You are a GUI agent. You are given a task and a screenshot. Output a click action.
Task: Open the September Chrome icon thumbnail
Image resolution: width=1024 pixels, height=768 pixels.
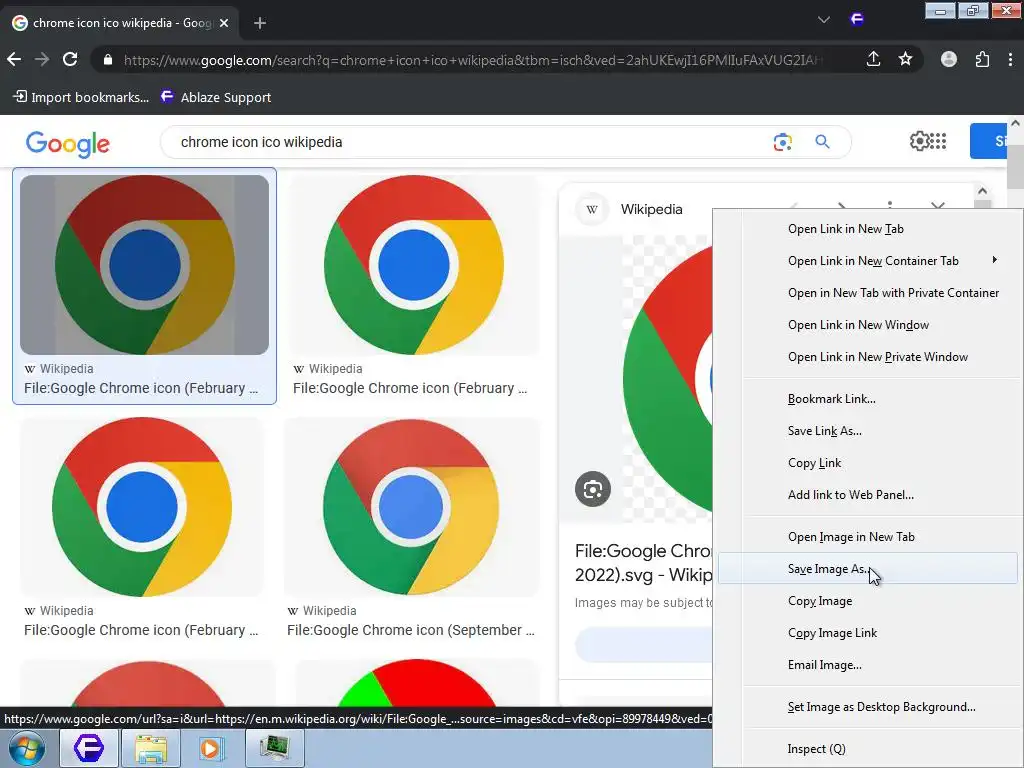click(x=411, y=507)
